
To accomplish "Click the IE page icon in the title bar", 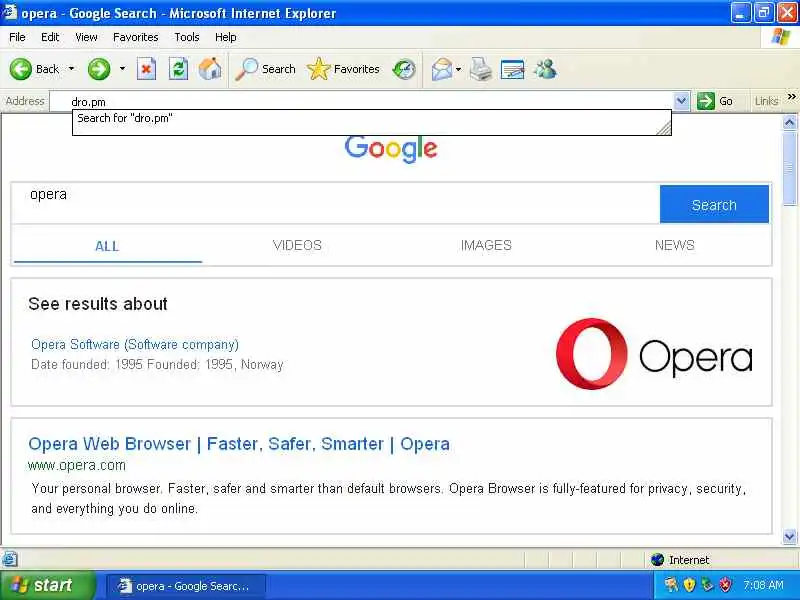I will [9, 12].
